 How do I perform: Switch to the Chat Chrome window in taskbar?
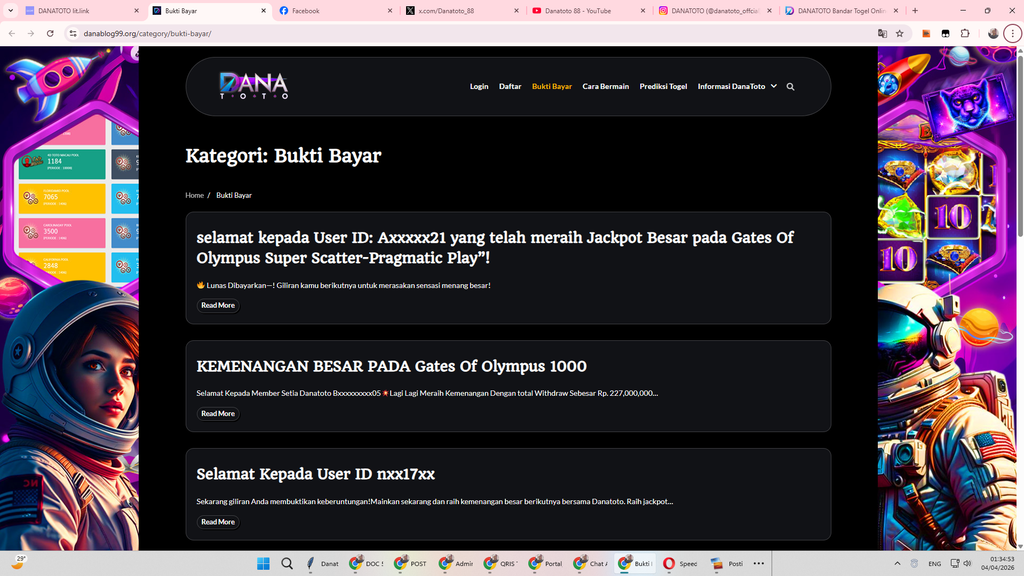pyautogui.click(x=590, y=564)
